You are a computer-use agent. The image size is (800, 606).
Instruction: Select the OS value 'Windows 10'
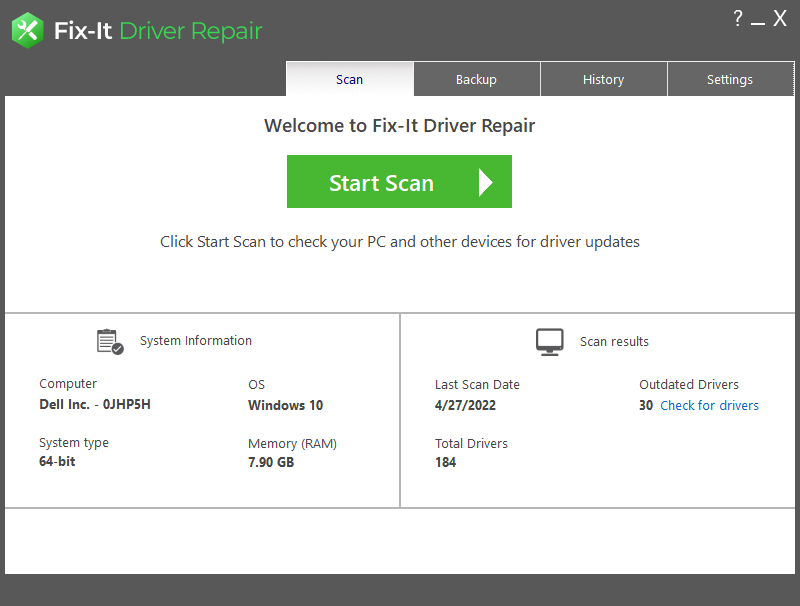pyautogui.click(x=286, y=406)
